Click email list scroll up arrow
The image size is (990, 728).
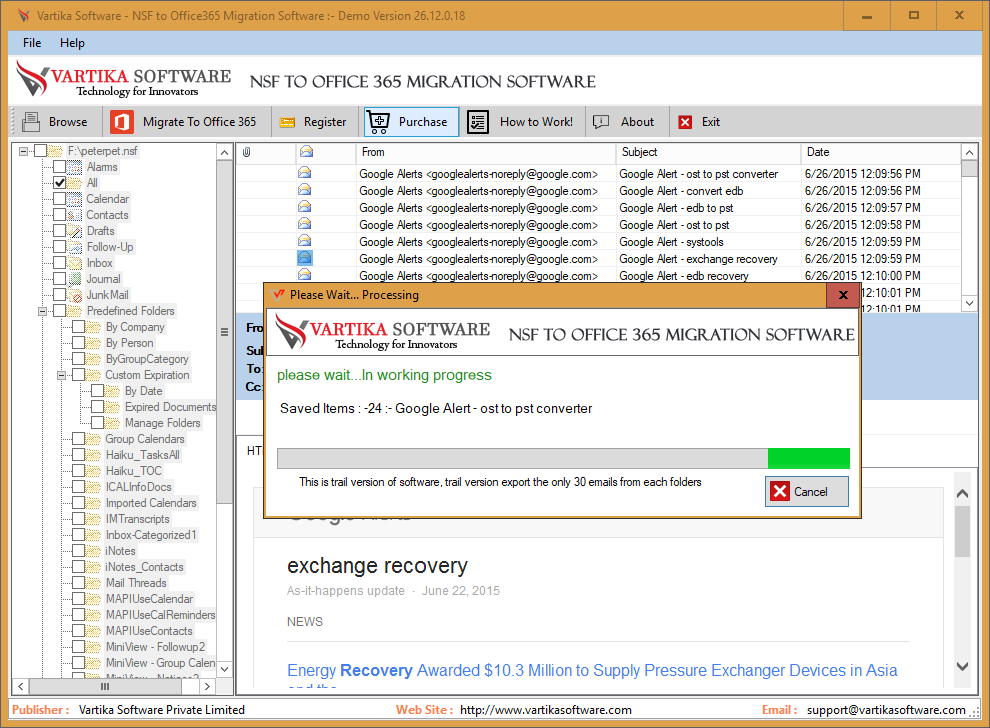[x=969, y=152]
